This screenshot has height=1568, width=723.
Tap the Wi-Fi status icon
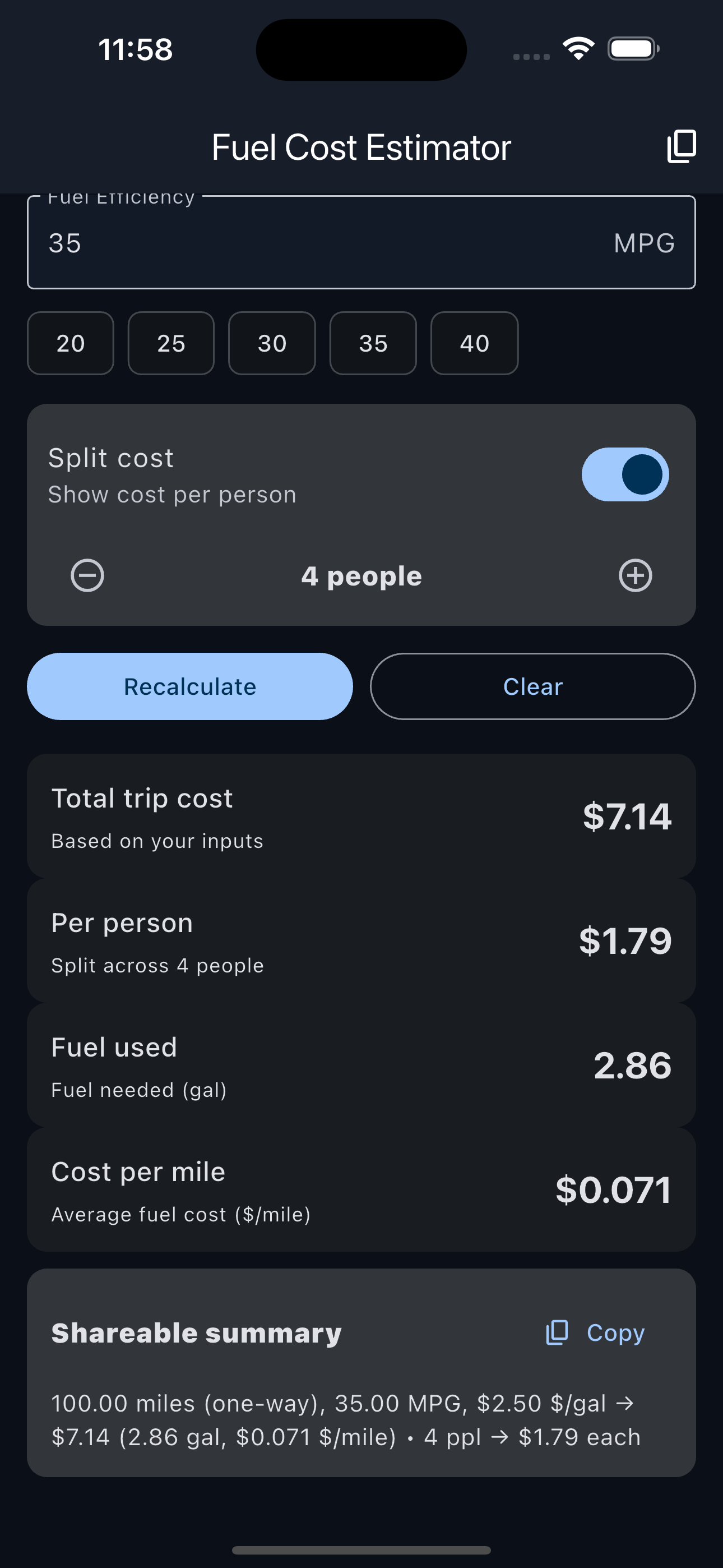(578, 49)
